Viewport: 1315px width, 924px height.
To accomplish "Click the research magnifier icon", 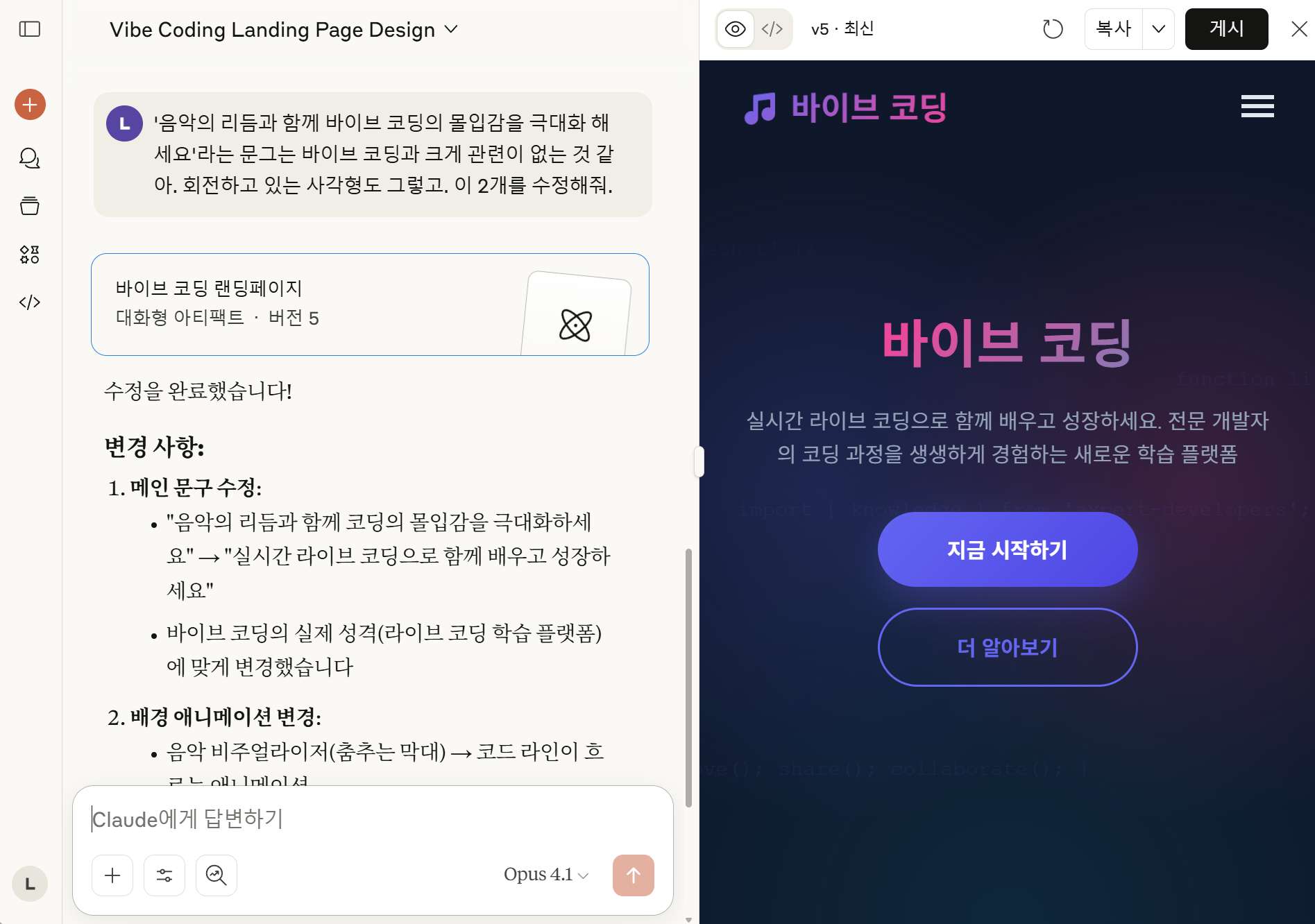I will click(x=217, y=875).
